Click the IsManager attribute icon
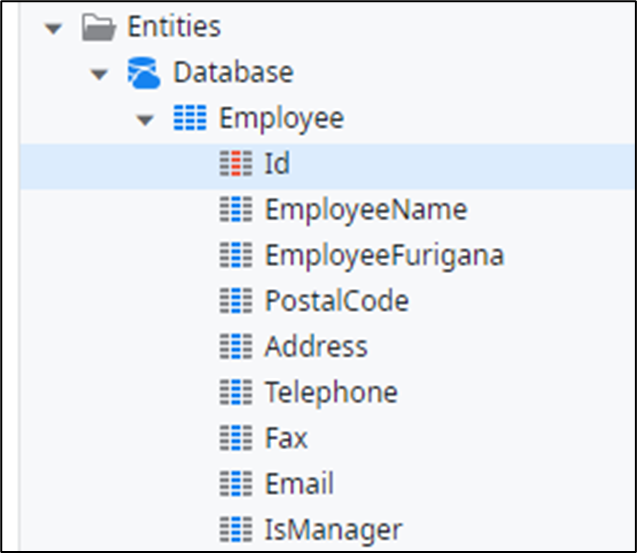The width and height of the screenshot is (637, 553). [x=236, y=529]
